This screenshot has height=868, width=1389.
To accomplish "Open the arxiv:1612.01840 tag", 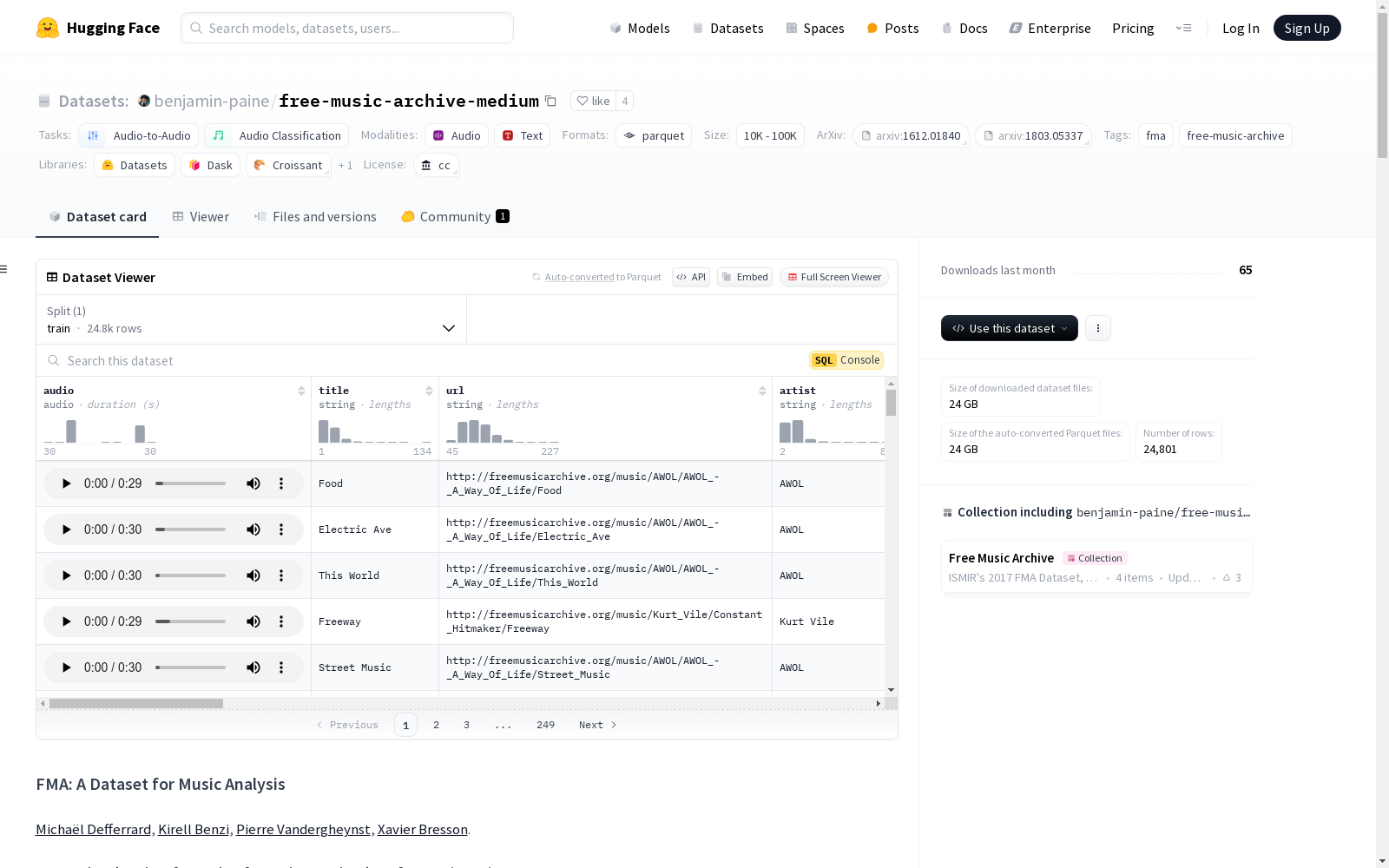I will pyautogui.click(x=911, y=135).
